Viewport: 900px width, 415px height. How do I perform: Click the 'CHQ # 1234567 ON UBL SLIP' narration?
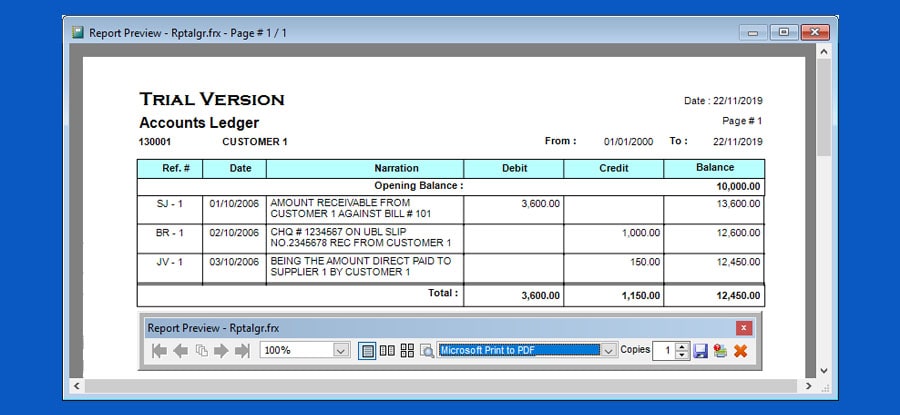coord(338,231)
